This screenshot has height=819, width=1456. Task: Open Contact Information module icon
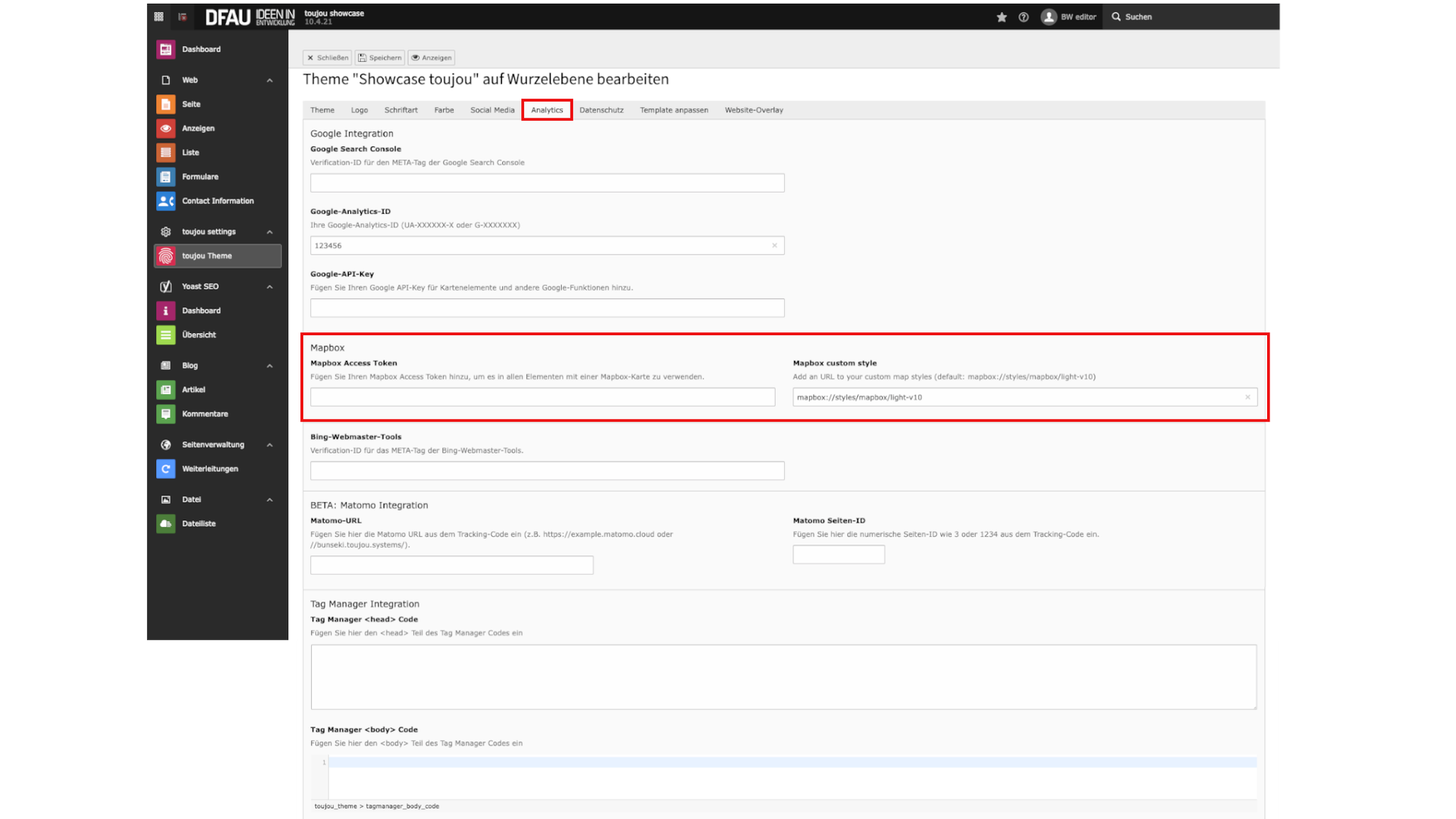coord(165,201)
